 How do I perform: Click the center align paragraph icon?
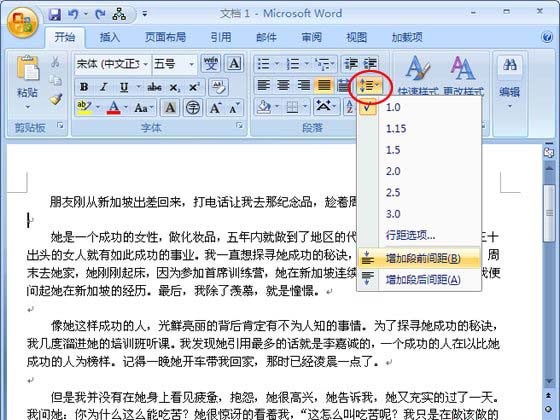pyautogui.click(x=283, y=86)
